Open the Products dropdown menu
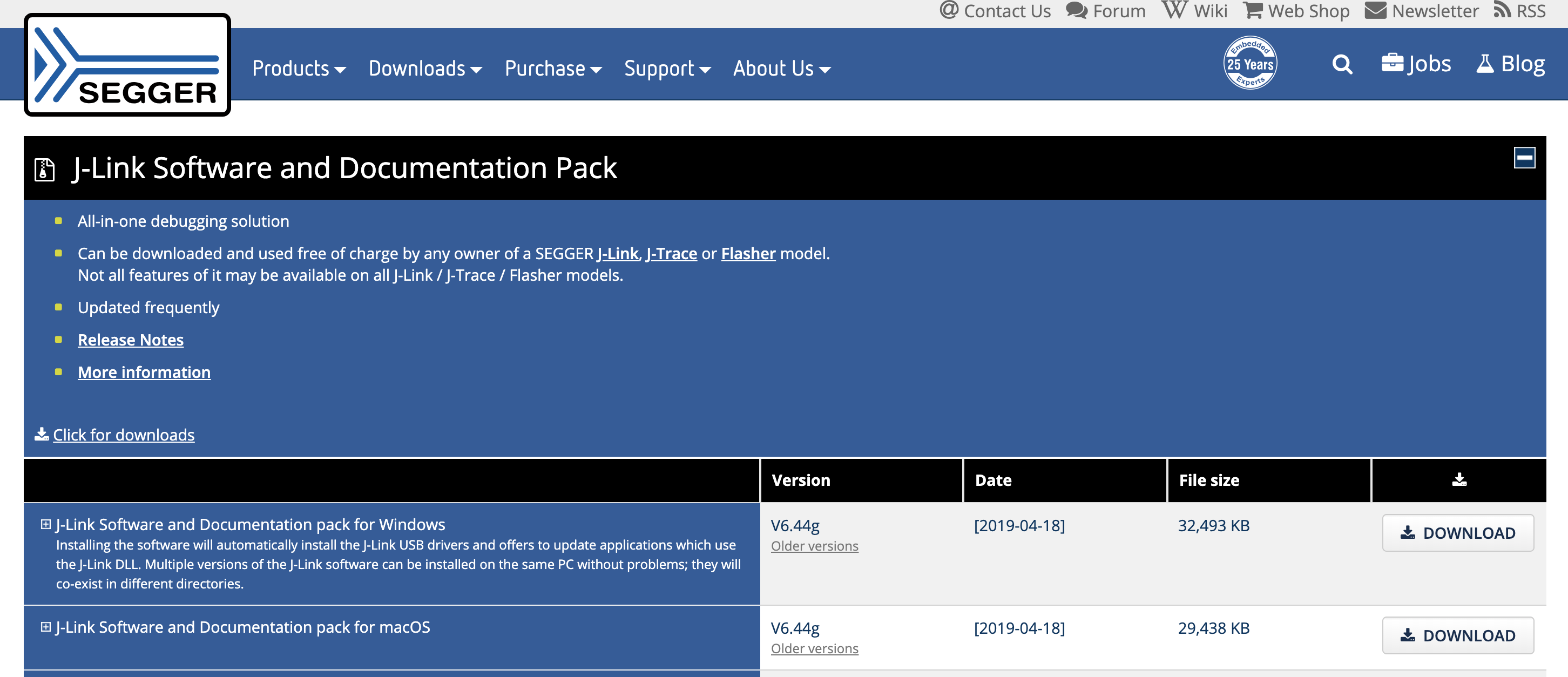This screenshot has height=677, width=1568. (299, 68)
